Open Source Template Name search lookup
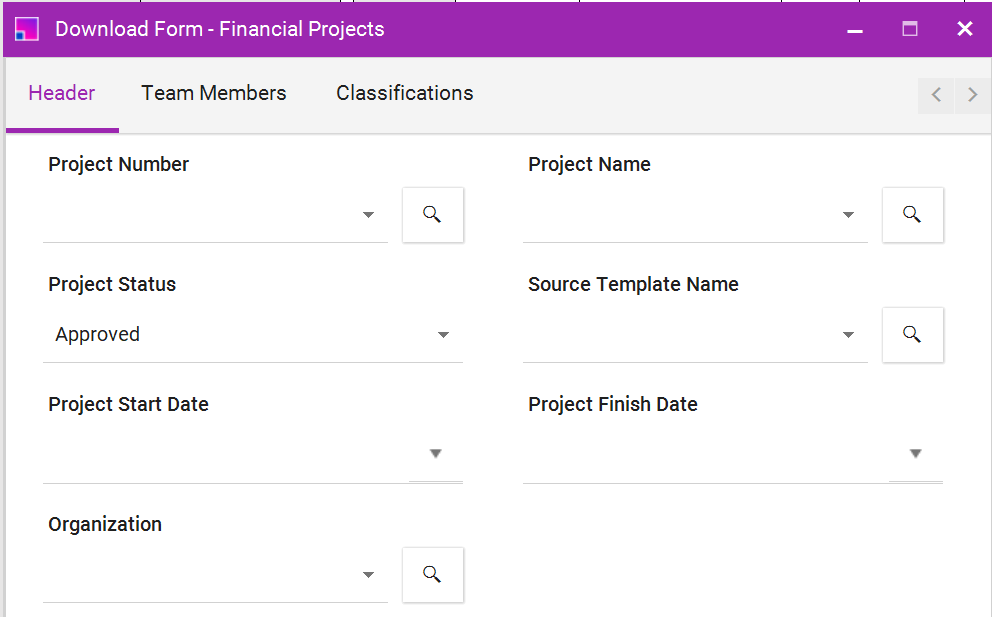The height and width of the screenshot is (617, 992). point(912,335)
